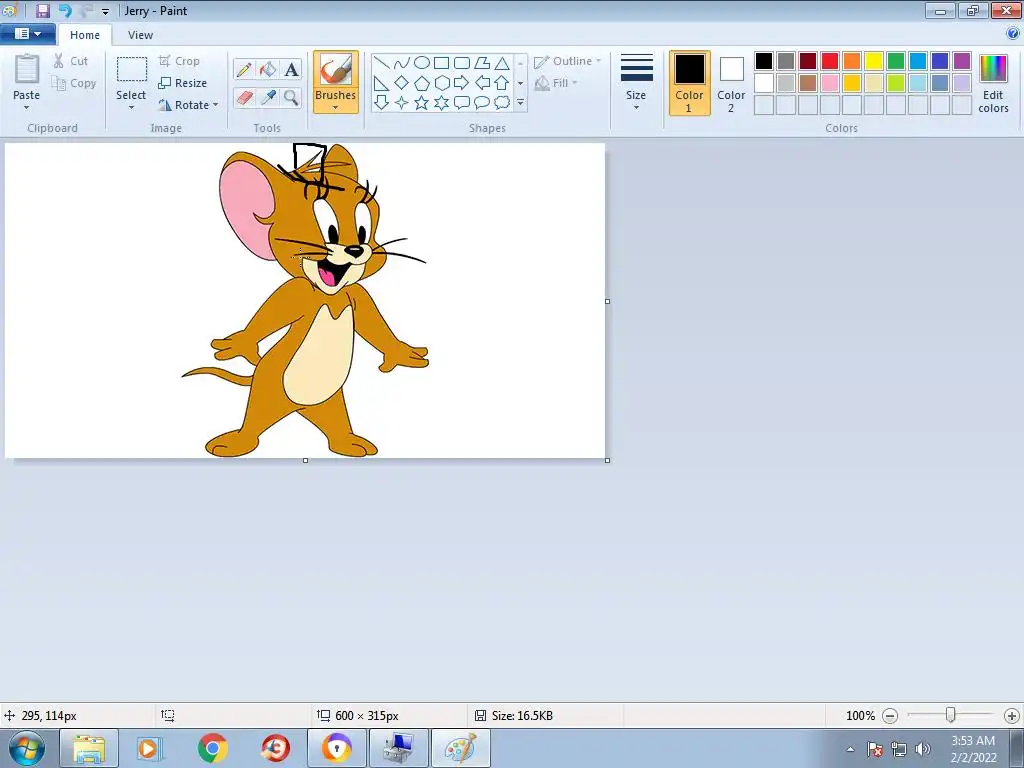
Task: Open the Brushes dropdown arrow
Action: click(335, 107)
